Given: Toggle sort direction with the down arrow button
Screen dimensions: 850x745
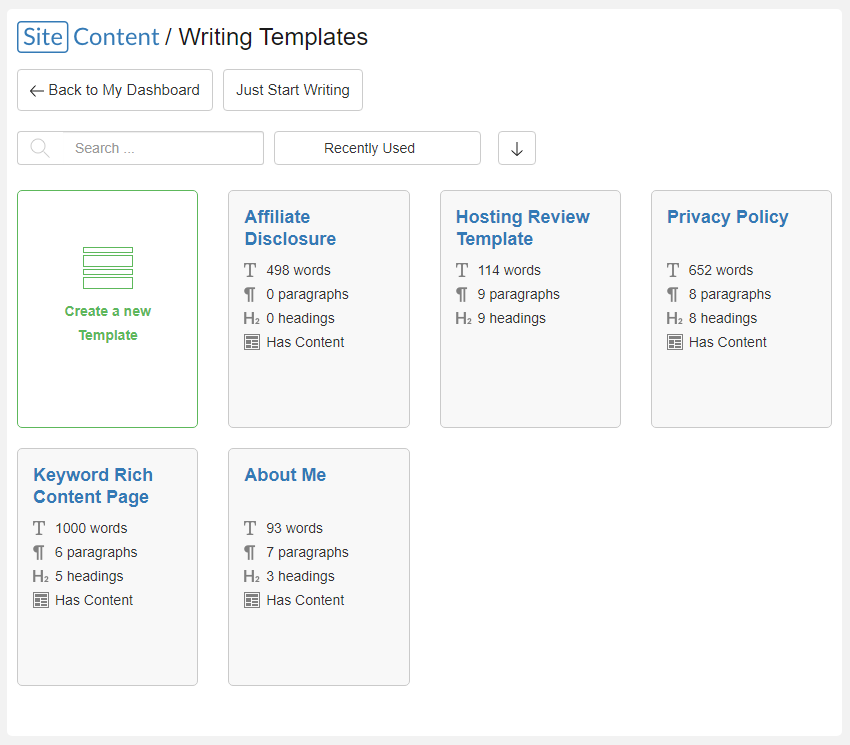Looking at the screenshot, I should point(517,148).
